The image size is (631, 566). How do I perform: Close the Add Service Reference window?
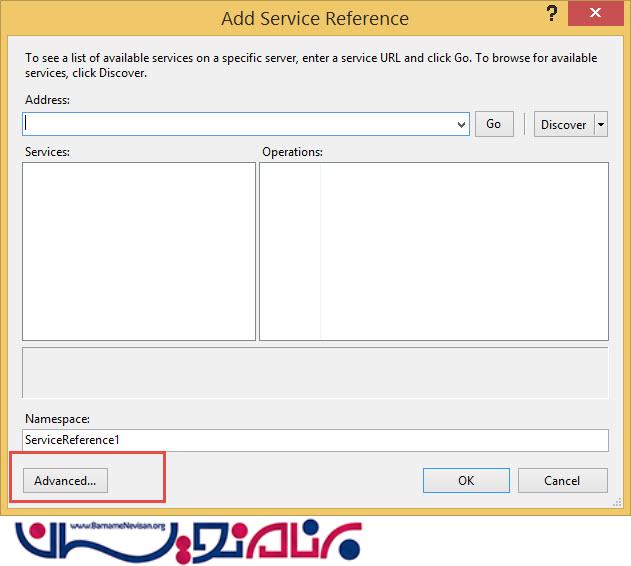(595, 13)
